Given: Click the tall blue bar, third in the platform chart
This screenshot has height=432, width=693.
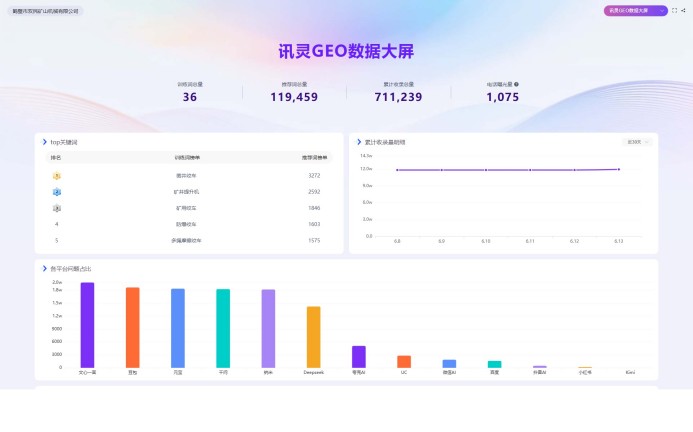Looking at the screenshot, I should (x=178, y=328).
